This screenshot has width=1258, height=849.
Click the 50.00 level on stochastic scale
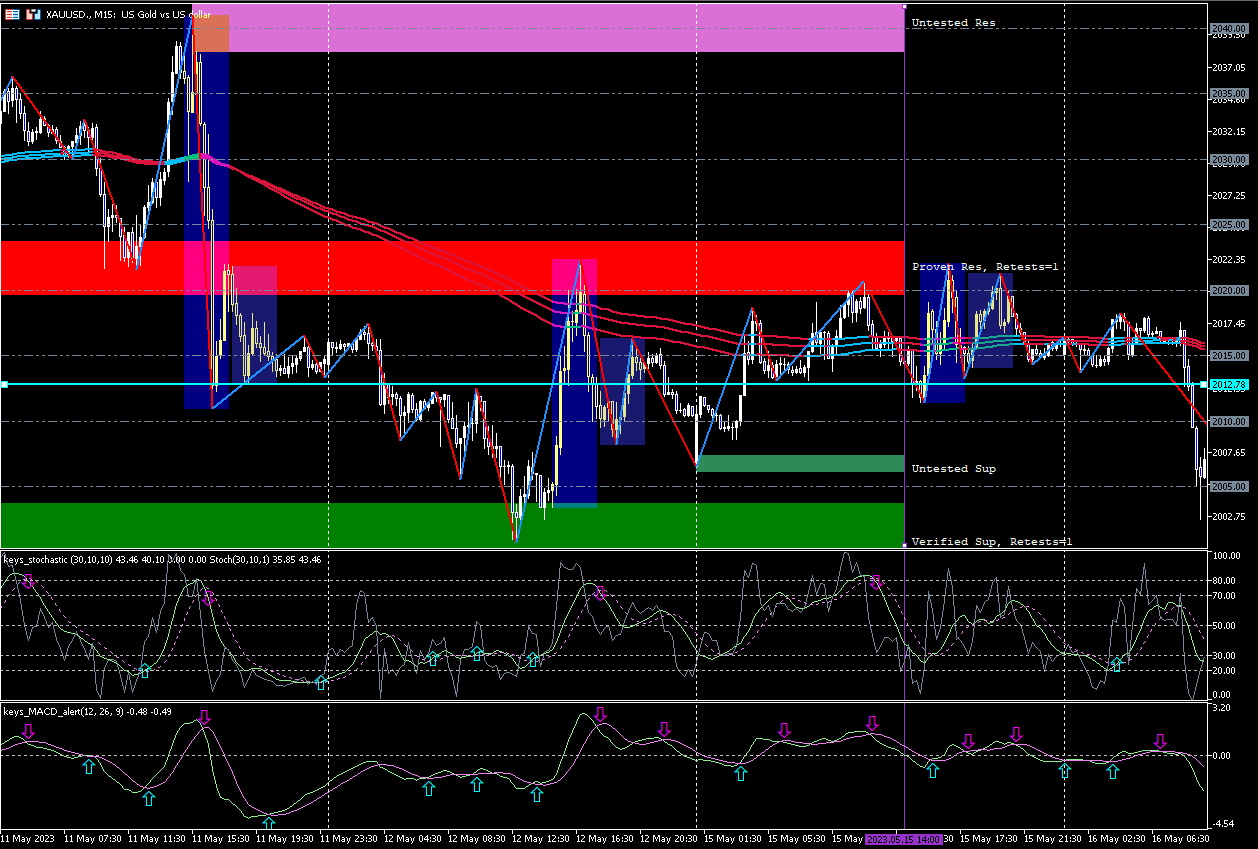pyautogui.click(x=1224, y=625)
